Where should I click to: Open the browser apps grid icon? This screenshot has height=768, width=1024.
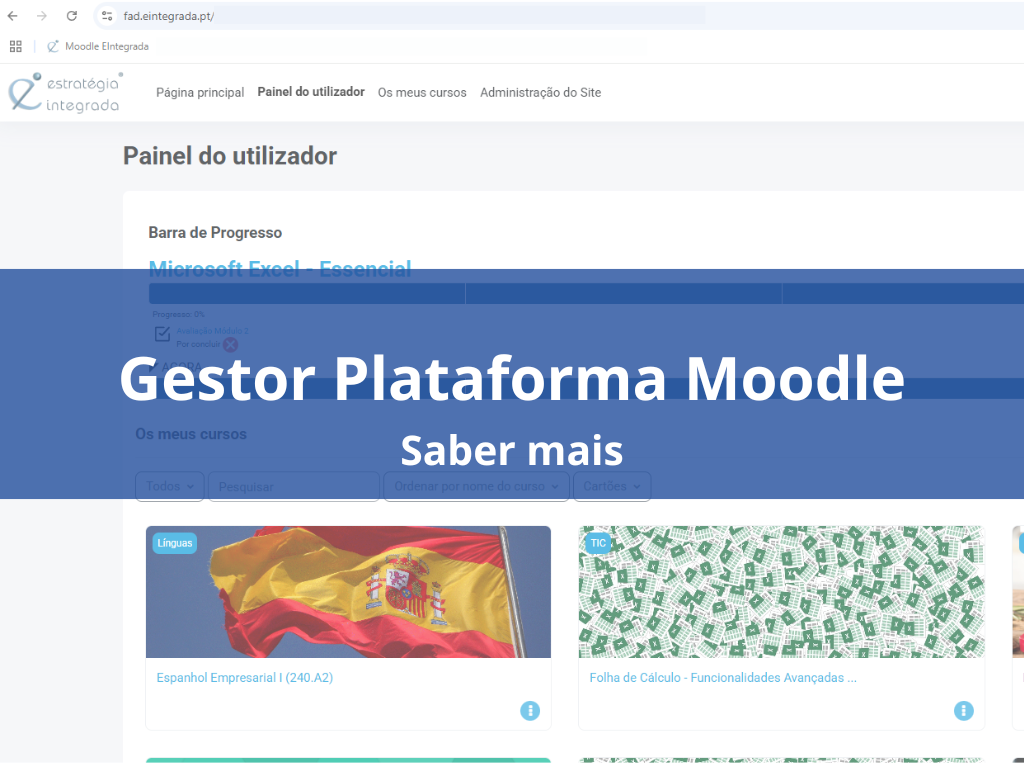[15, 46]
